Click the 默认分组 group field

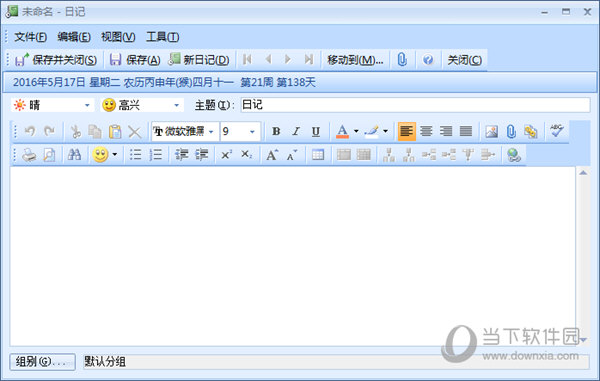pyautogui.click(x=336, y=361)
